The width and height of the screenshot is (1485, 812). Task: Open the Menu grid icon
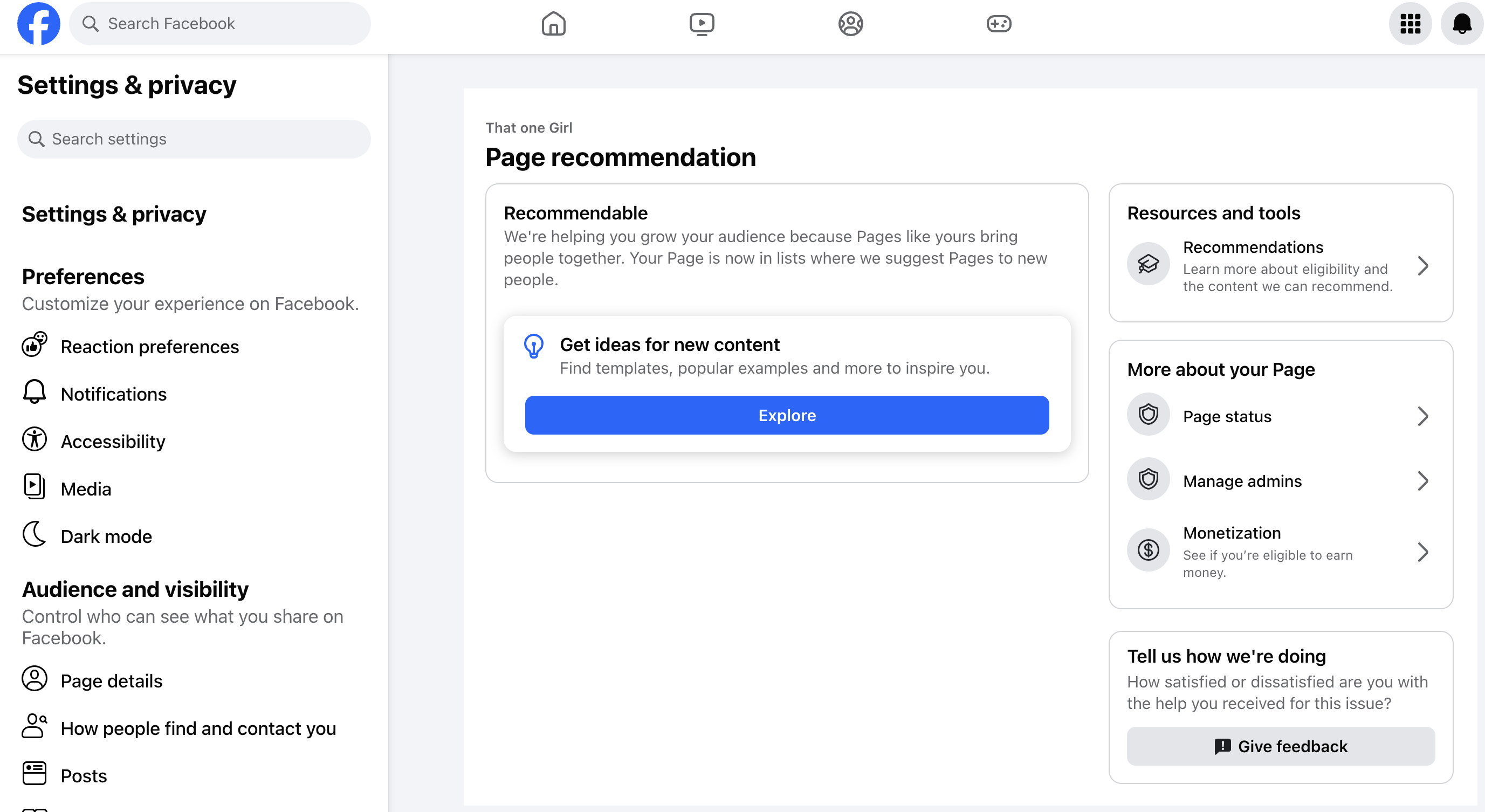click(x=1410, y=24)
